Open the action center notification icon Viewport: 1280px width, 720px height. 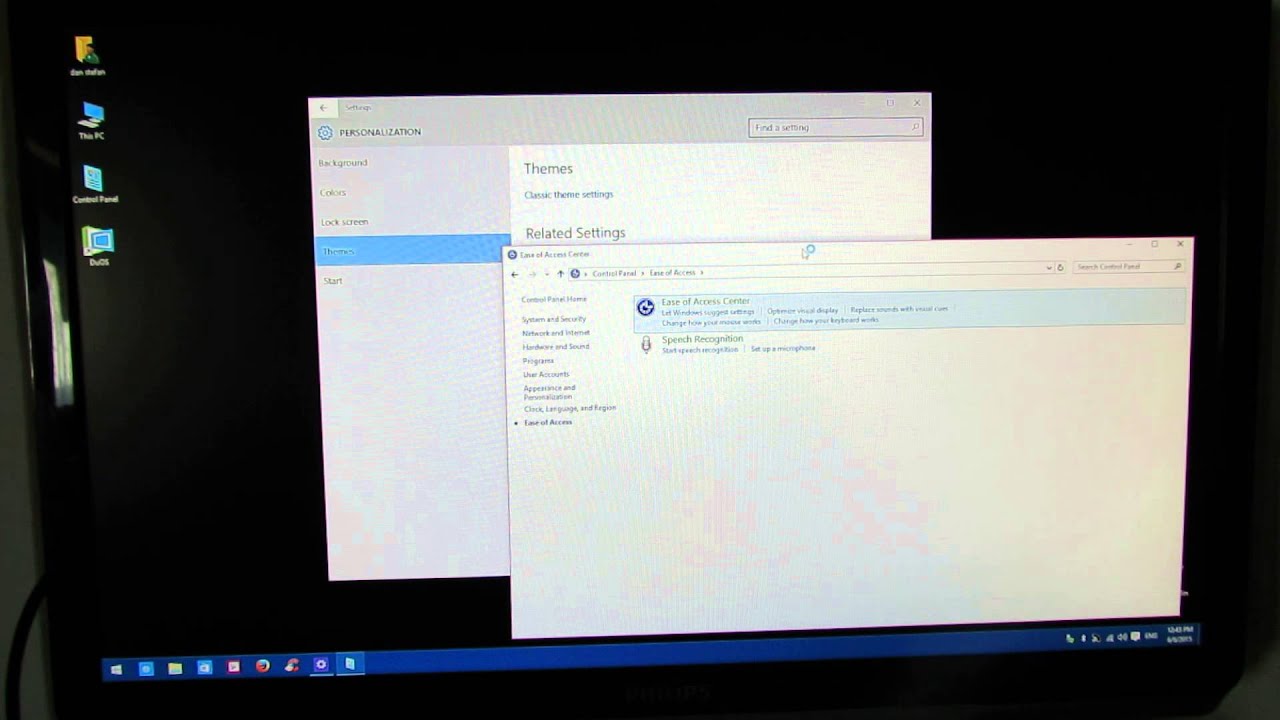[1135, 637]
